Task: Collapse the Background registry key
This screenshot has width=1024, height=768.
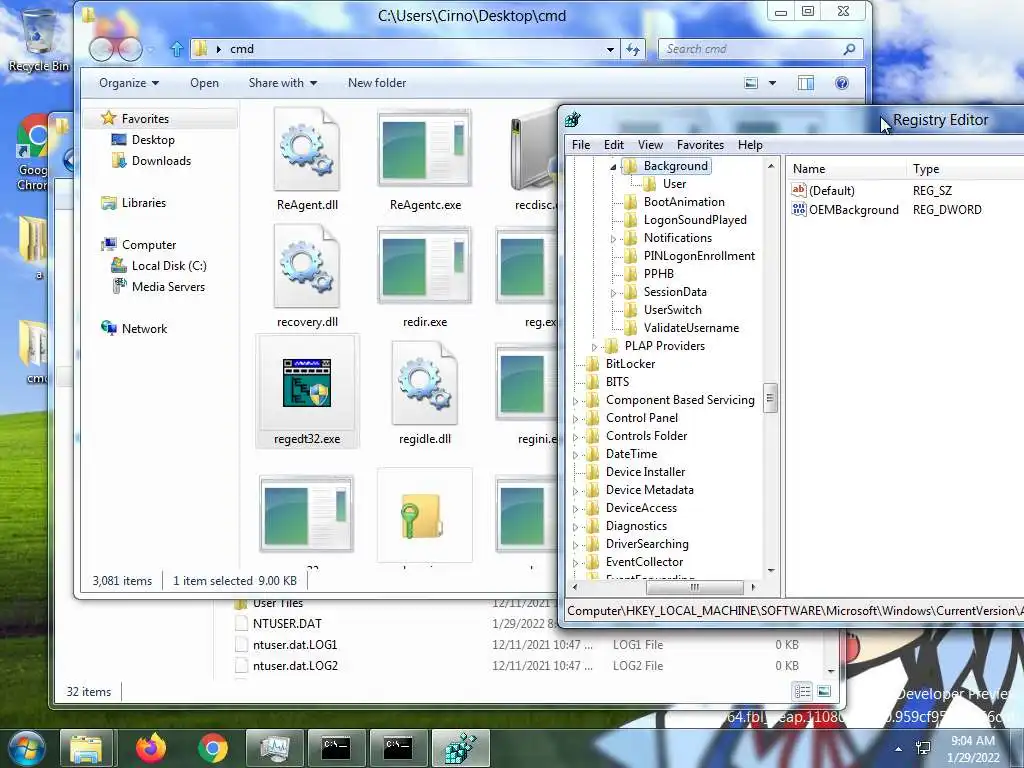Action: pos(613,167)
